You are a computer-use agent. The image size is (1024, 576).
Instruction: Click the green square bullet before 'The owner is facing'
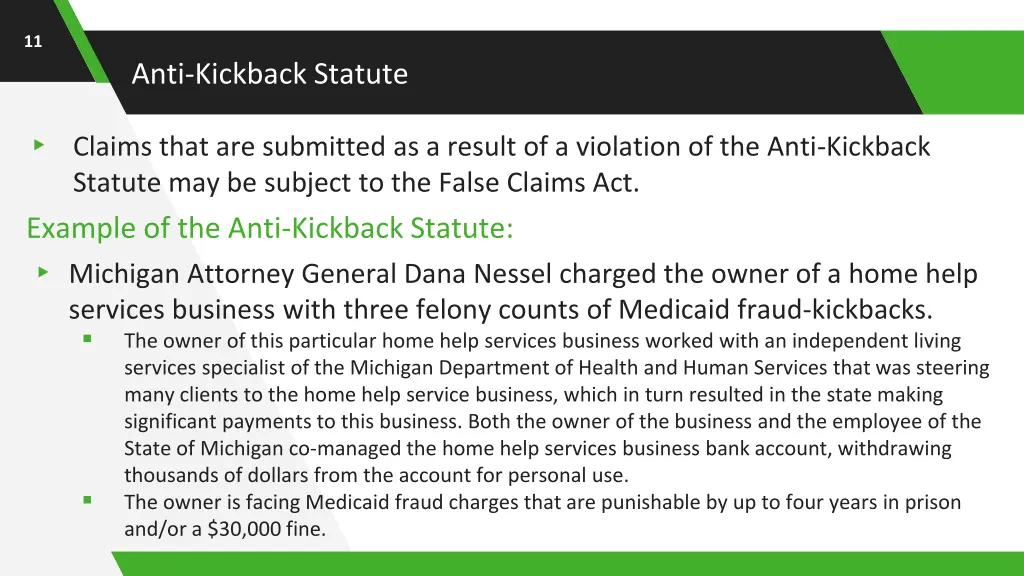[x=88, y=500]
